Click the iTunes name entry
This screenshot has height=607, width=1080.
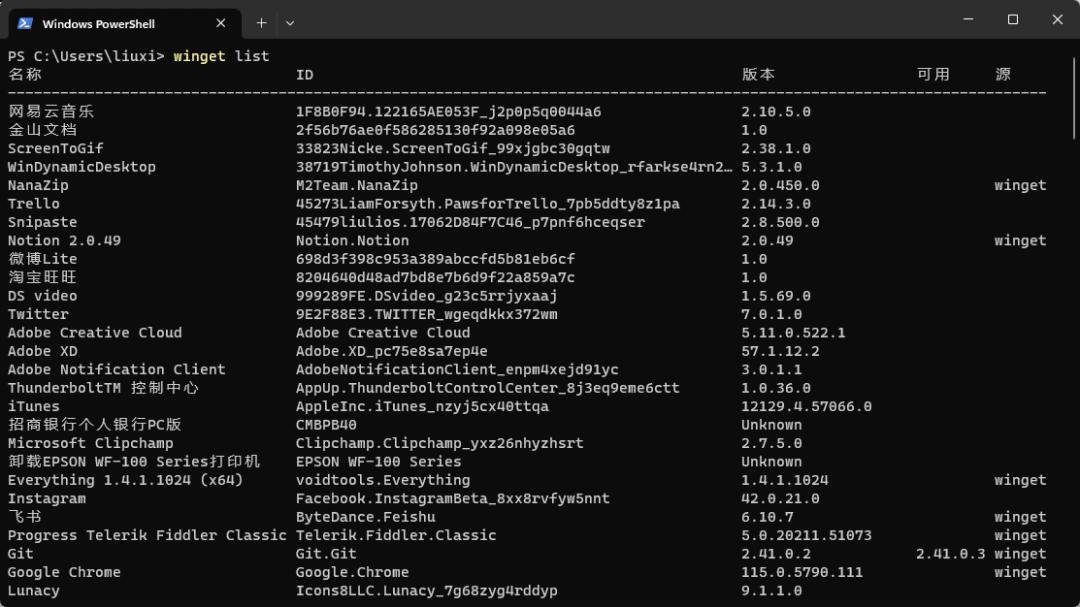click(x=34, y=407)
